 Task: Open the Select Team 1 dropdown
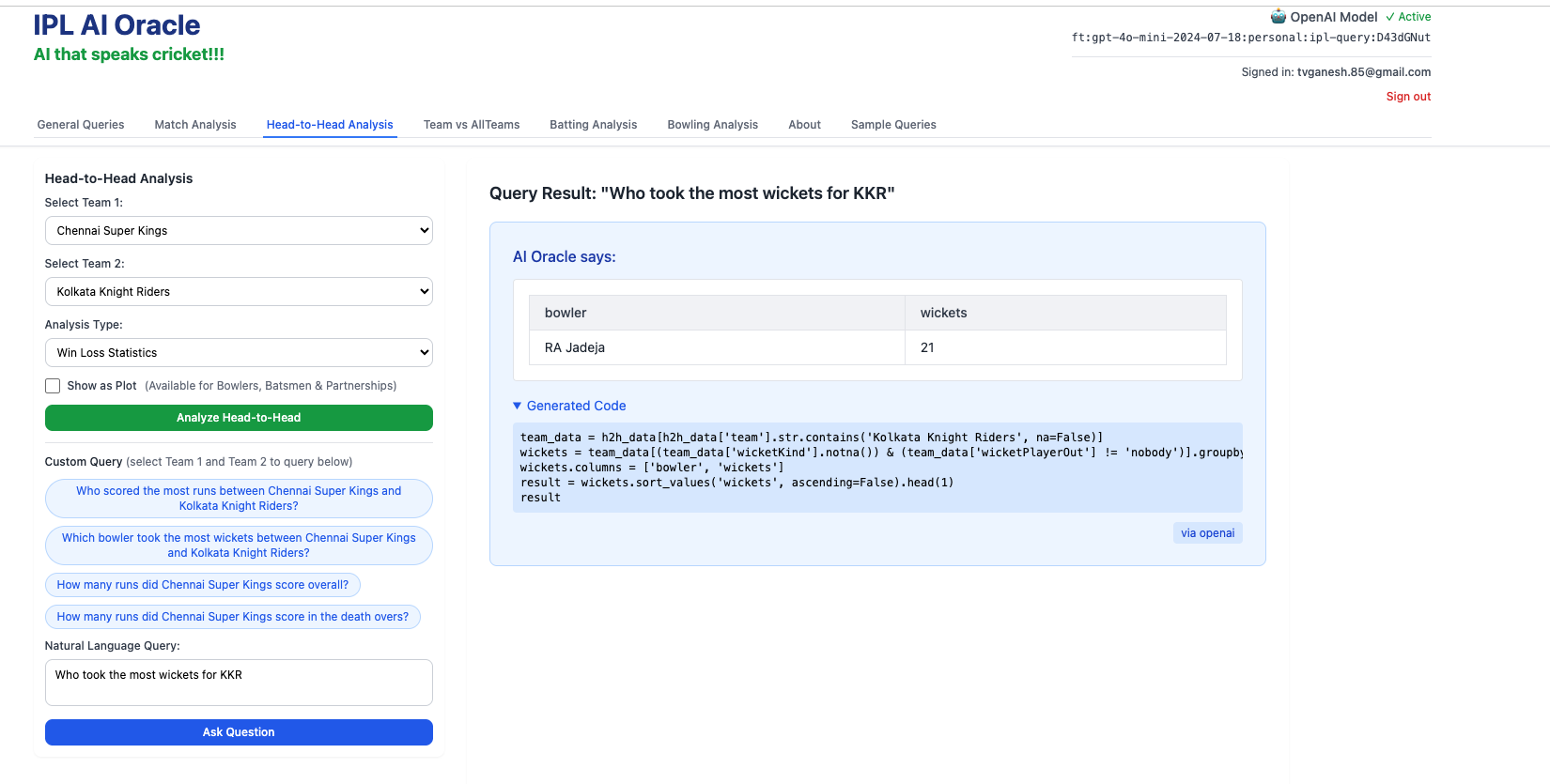coord(239,231)
